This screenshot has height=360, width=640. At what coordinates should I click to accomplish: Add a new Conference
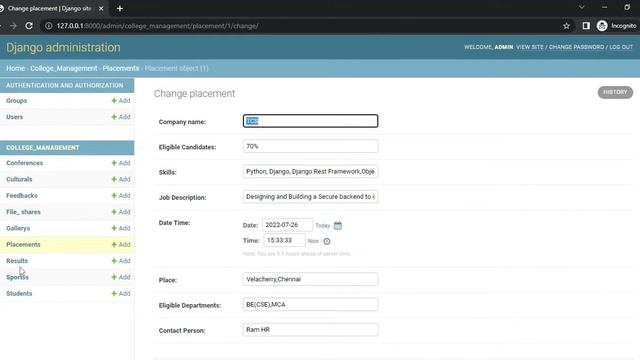click(121, 163)
